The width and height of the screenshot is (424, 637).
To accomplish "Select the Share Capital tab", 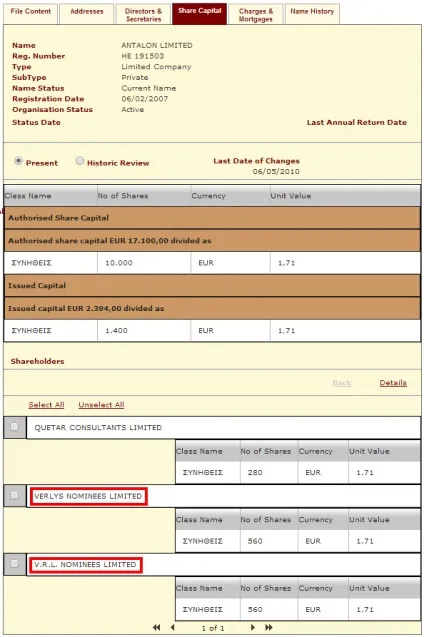I will click(199, 14).
